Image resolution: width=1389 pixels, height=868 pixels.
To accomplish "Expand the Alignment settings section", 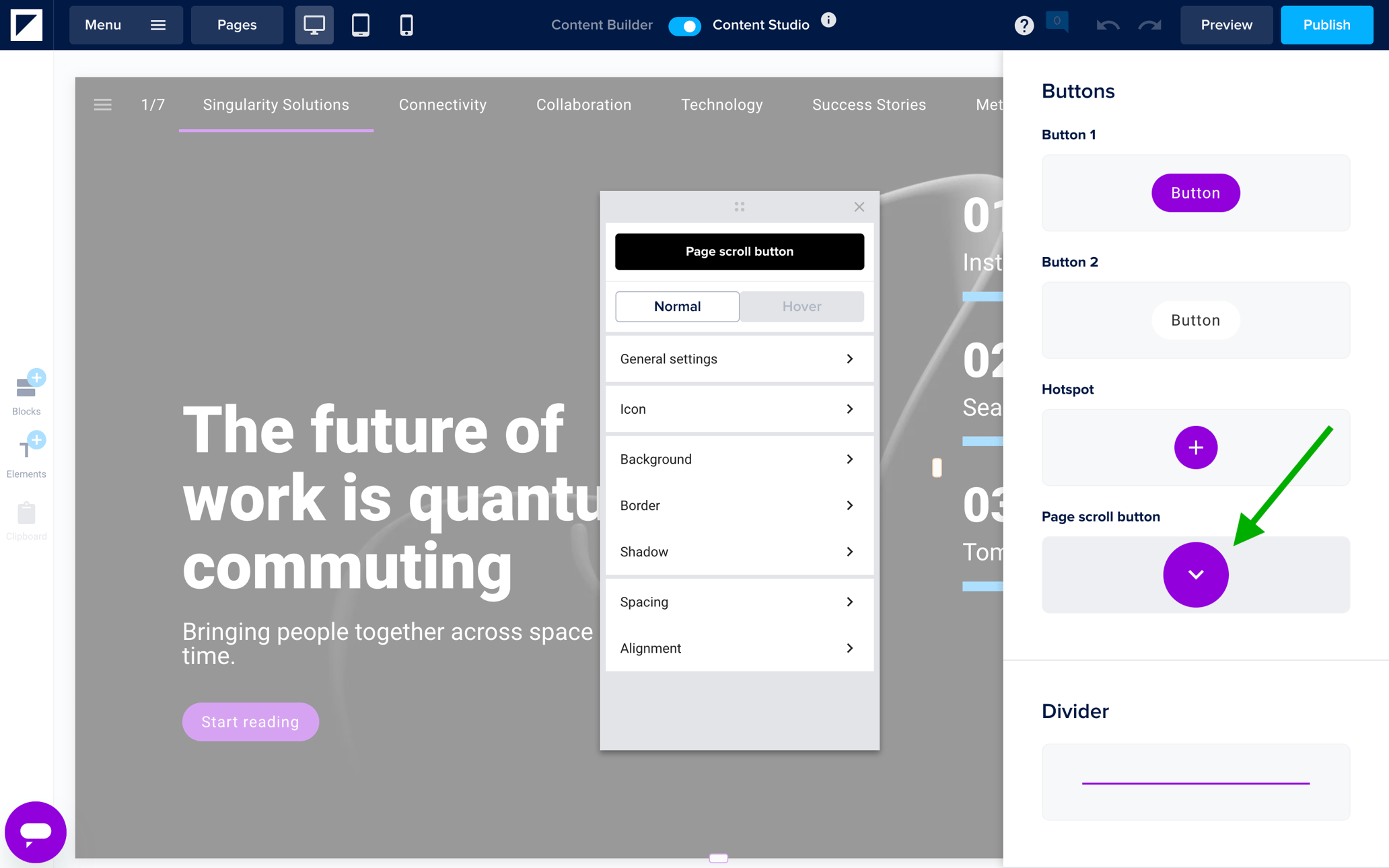I will coord(739,649).
